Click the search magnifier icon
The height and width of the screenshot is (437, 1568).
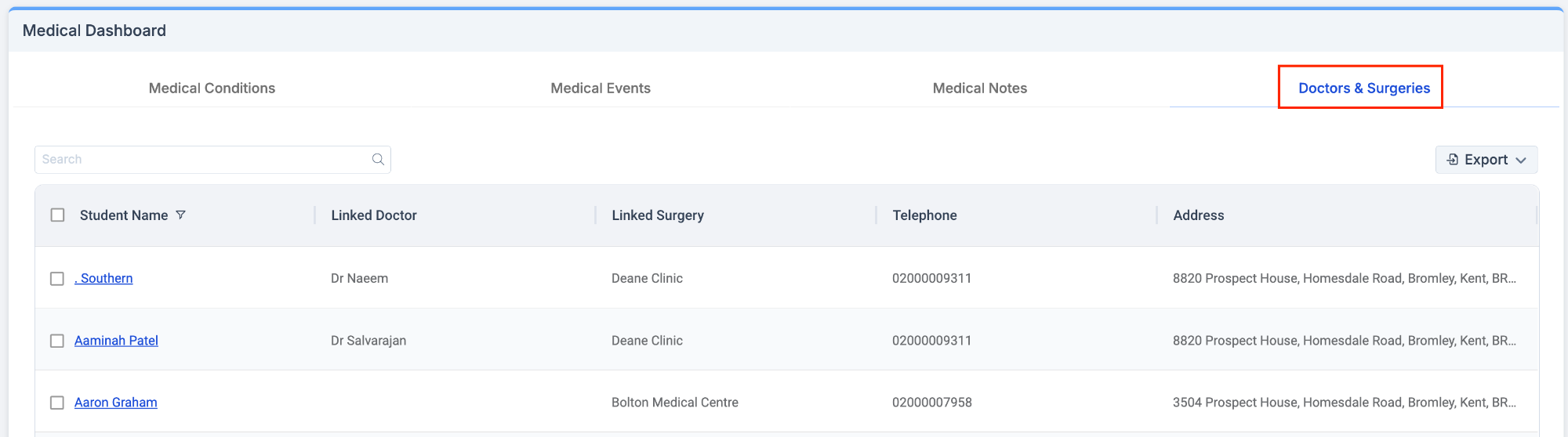(378, 160)
